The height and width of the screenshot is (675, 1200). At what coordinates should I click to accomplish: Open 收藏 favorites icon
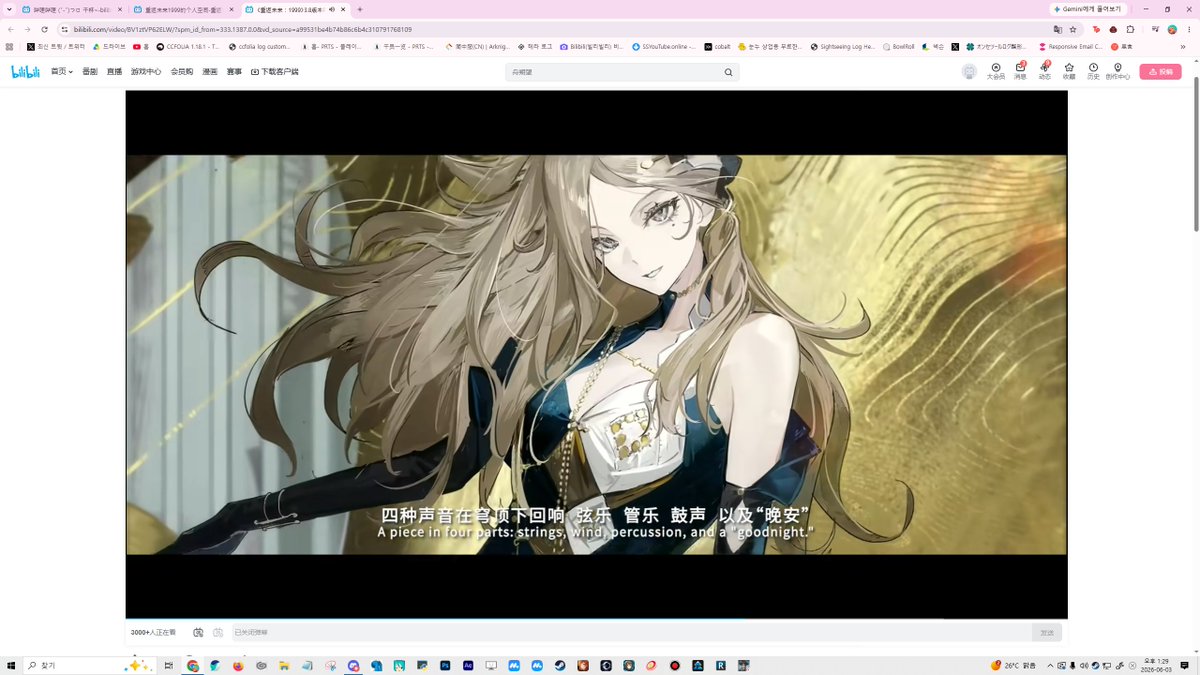pos(1069,71)
